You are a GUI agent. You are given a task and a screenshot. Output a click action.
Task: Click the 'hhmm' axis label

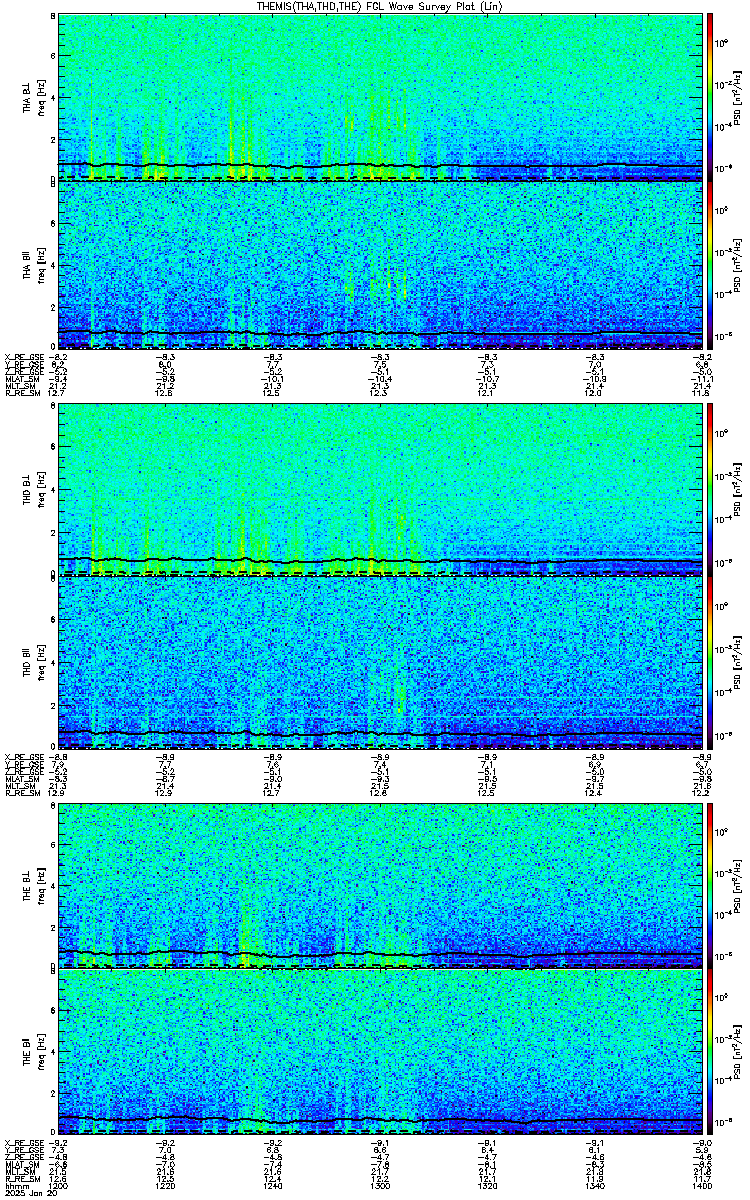point(15,1185)
